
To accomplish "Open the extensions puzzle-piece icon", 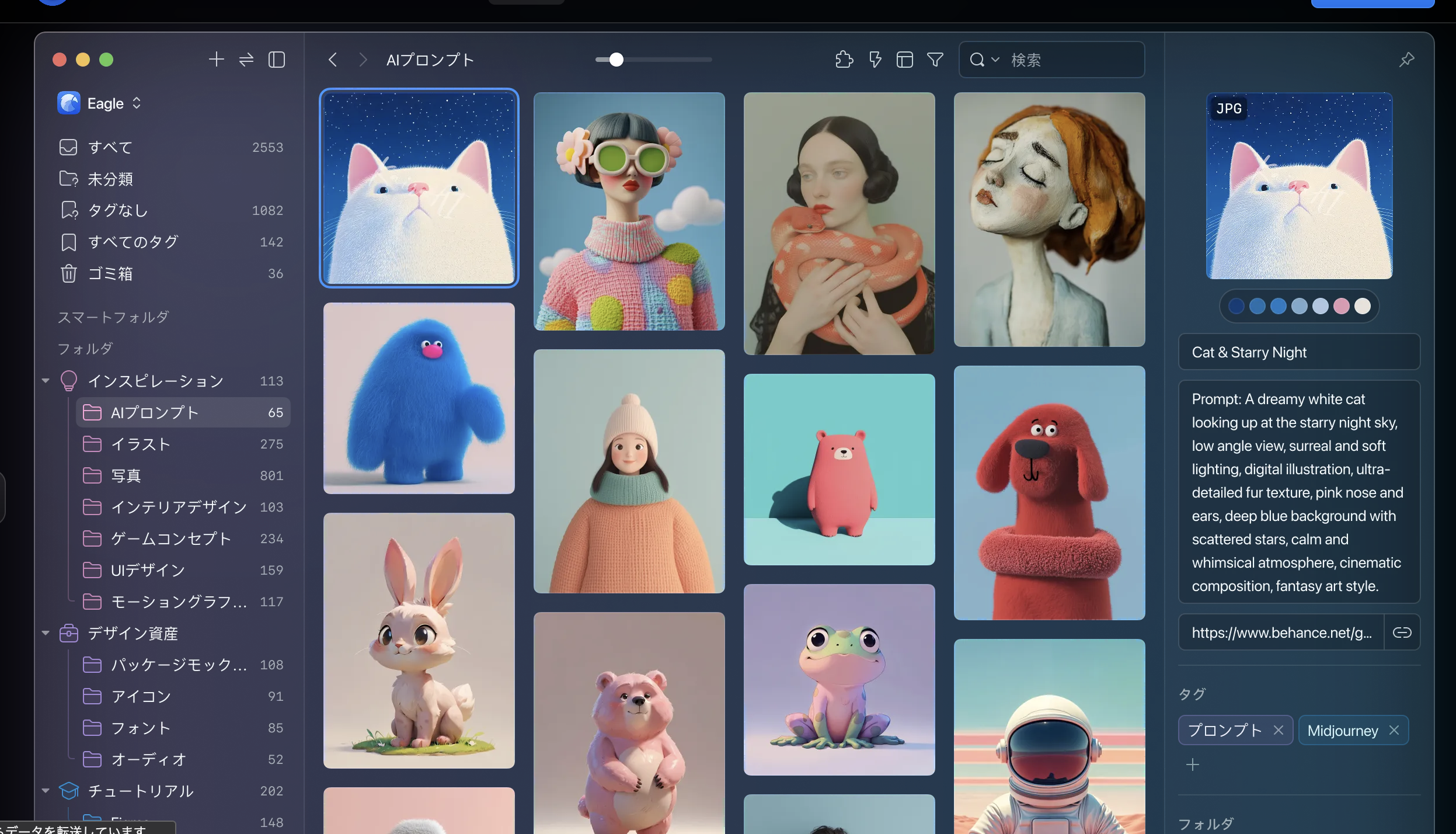I will pyautogui.click(x=844, y=60).
